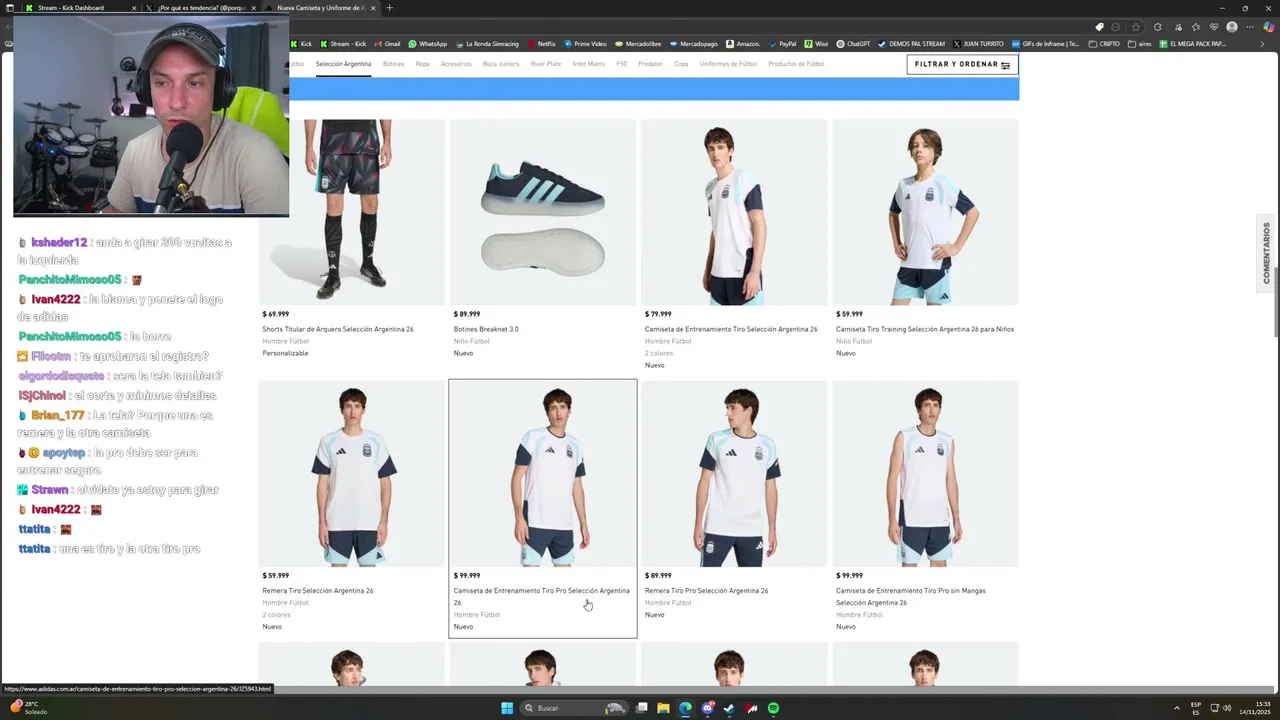Open the Stream - Kick bookmark
1280x720 pixels.
click(x=343, y=44)
